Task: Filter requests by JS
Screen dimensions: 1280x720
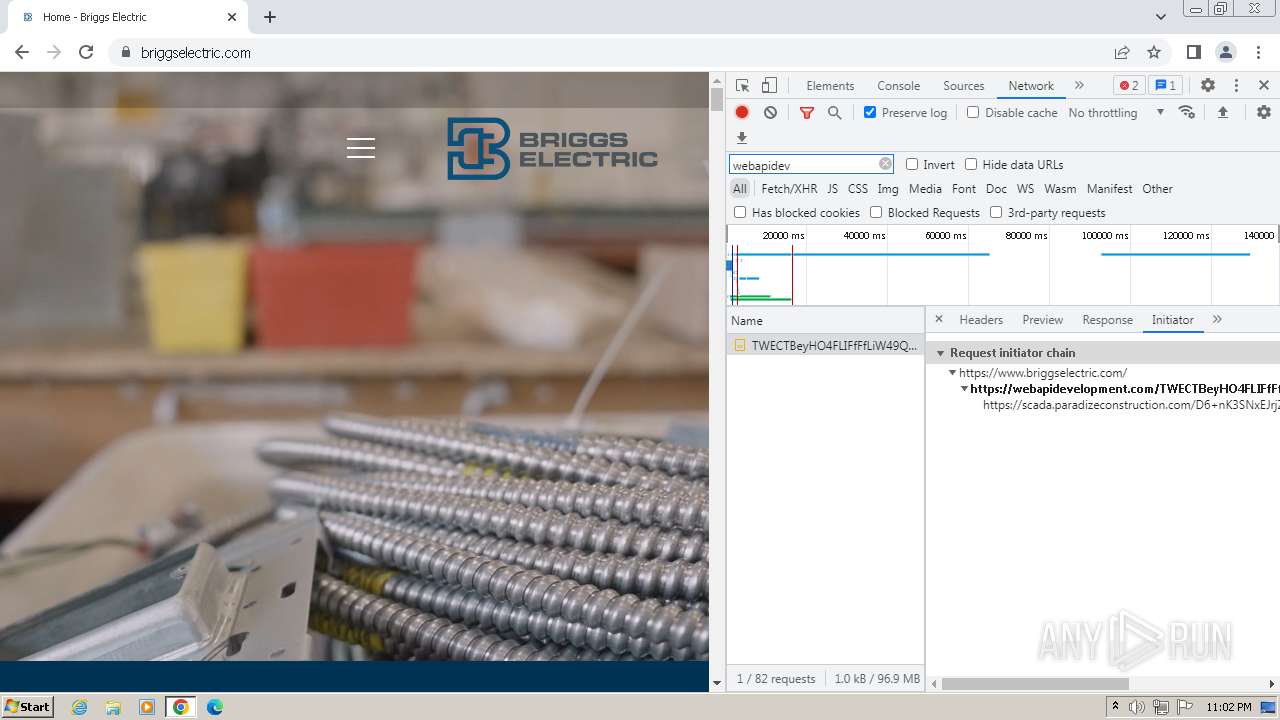Action: pos(832,188)
